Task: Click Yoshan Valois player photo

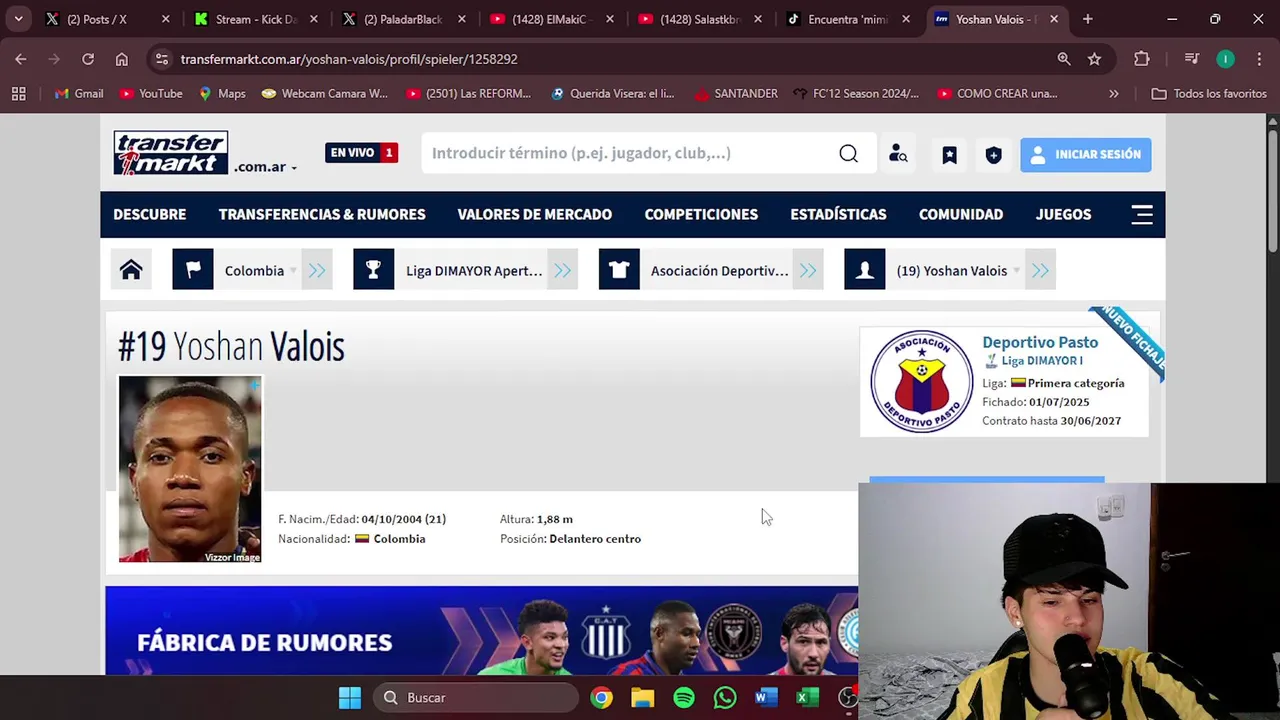Action: point(190,469)
